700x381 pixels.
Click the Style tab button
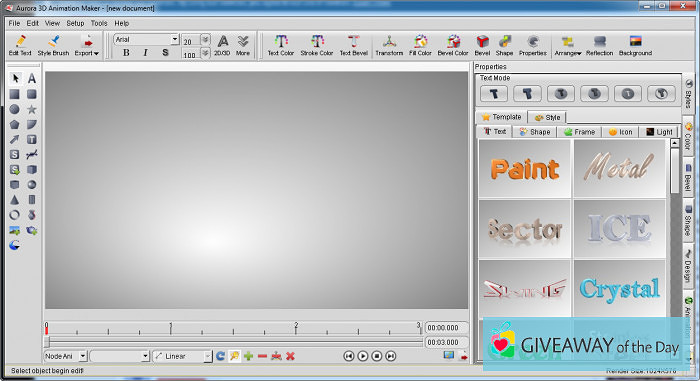click(547, 117)
